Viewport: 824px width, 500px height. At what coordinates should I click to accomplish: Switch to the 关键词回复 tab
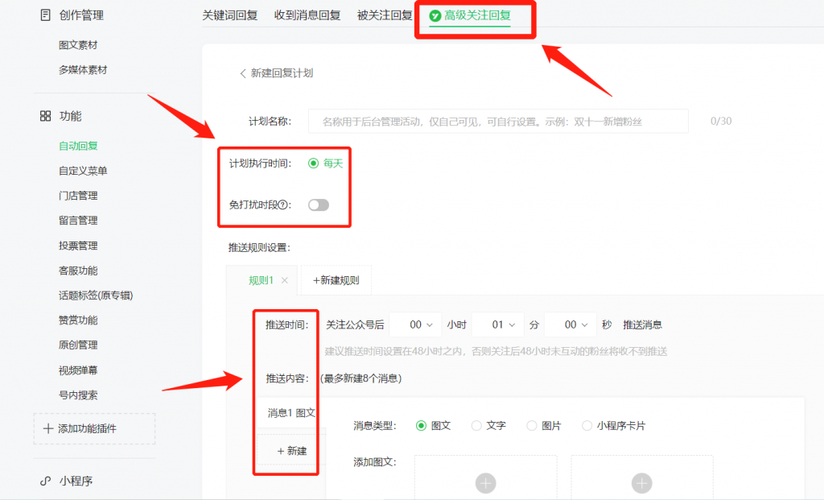point(229,15)
